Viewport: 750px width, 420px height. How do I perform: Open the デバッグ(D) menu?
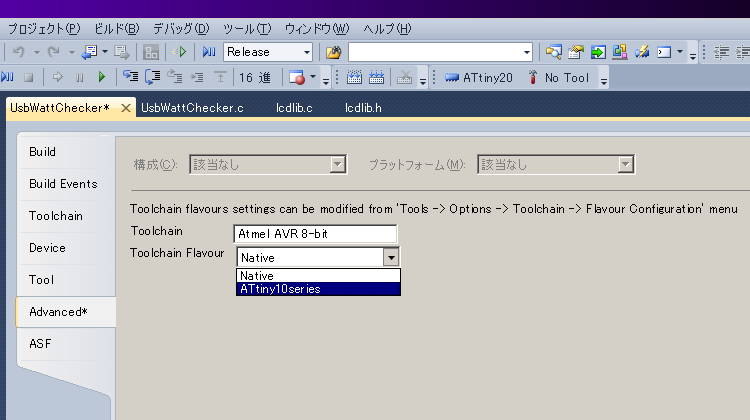pos(181,29)
